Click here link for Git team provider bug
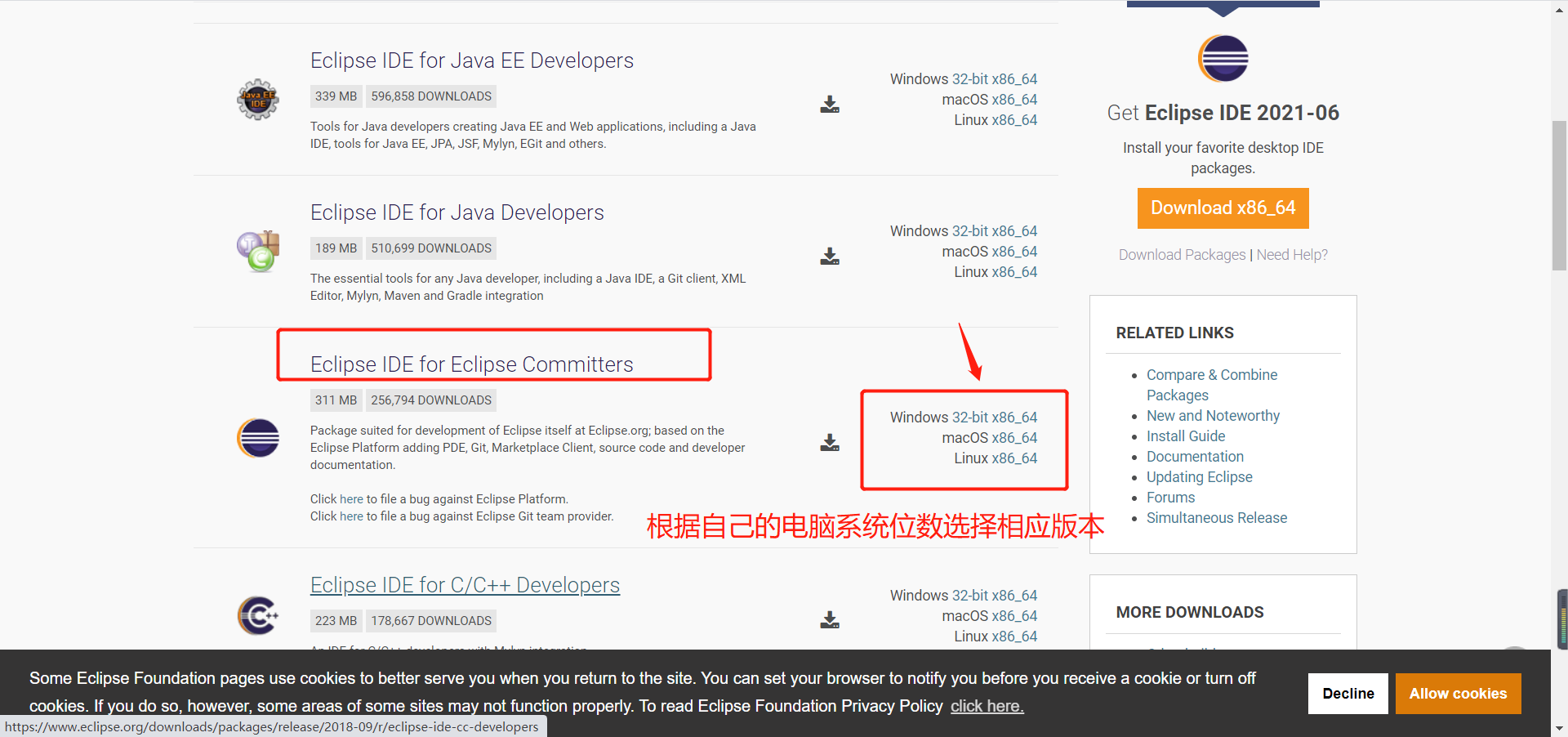The width and height of the screenshot is (1568, 737). (x=351, y=516)
